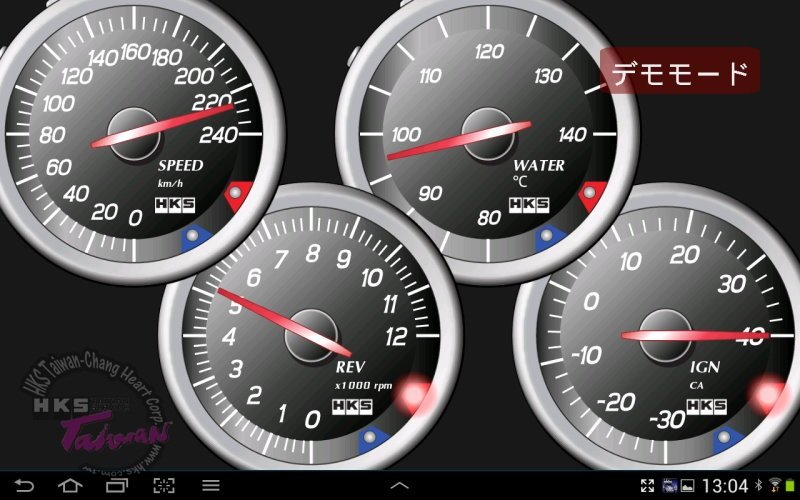Tap the -30 mark on IGN gauge
This screenshot has height=500, width=800.
tap(667, 420)
